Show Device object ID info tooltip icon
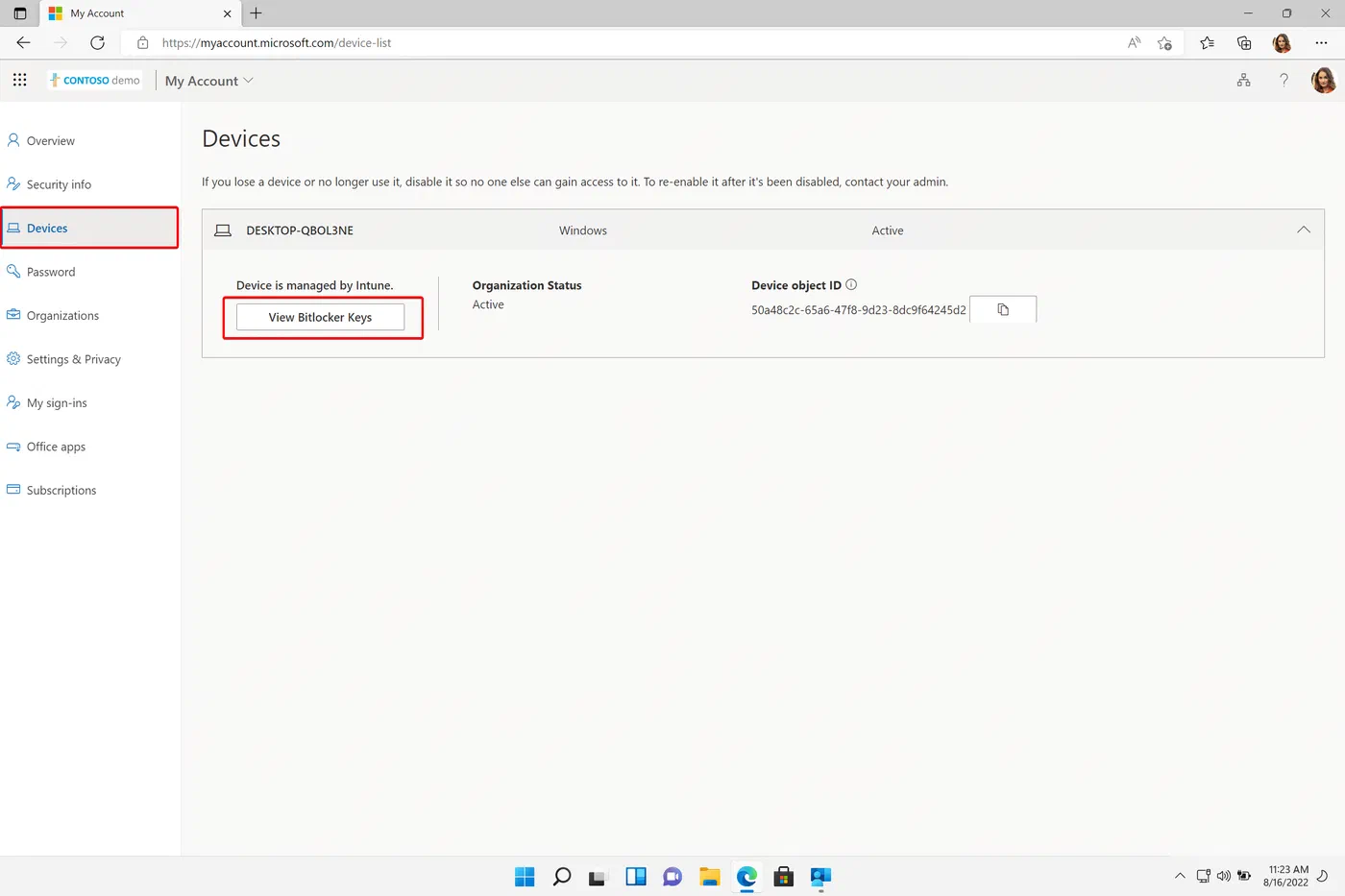Image resolution: width=1345 pixels, height=896 pixels. click(851, 284)
